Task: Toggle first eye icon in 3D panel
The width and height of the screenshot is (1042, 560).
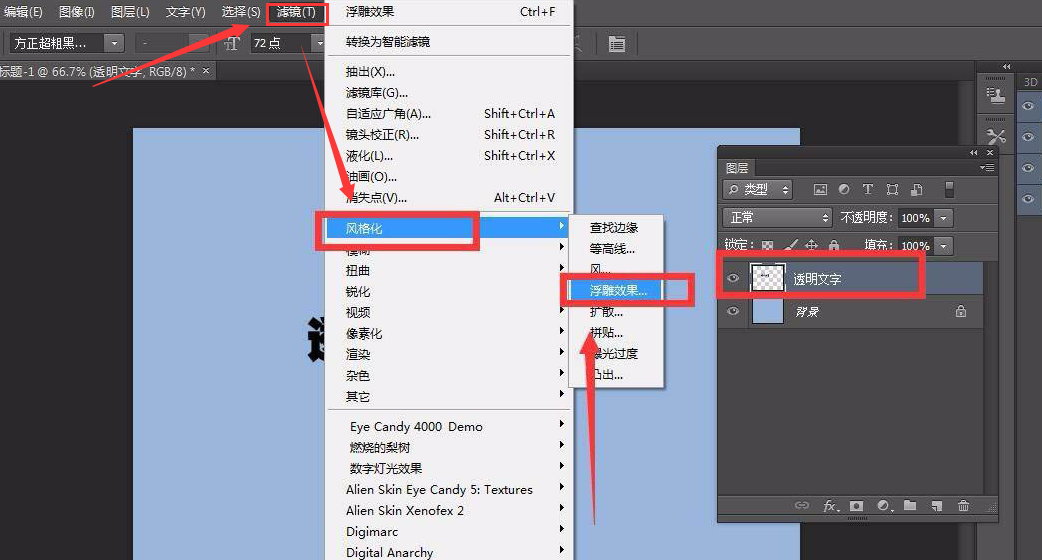Action: pos(1028,106)
